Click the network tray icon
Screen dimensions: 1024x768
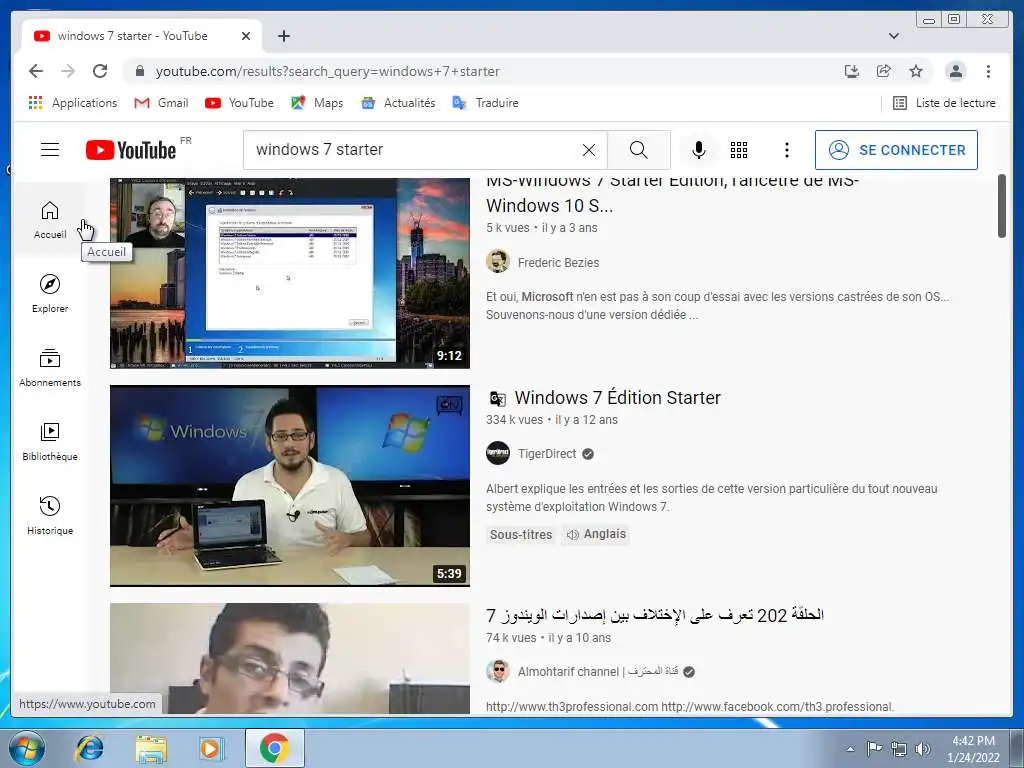899,749
